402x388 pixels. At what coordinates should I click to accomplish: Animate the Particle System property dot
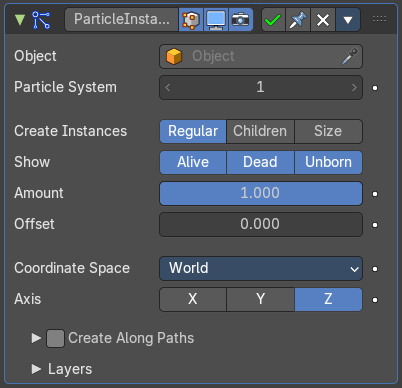coord(375,88)
